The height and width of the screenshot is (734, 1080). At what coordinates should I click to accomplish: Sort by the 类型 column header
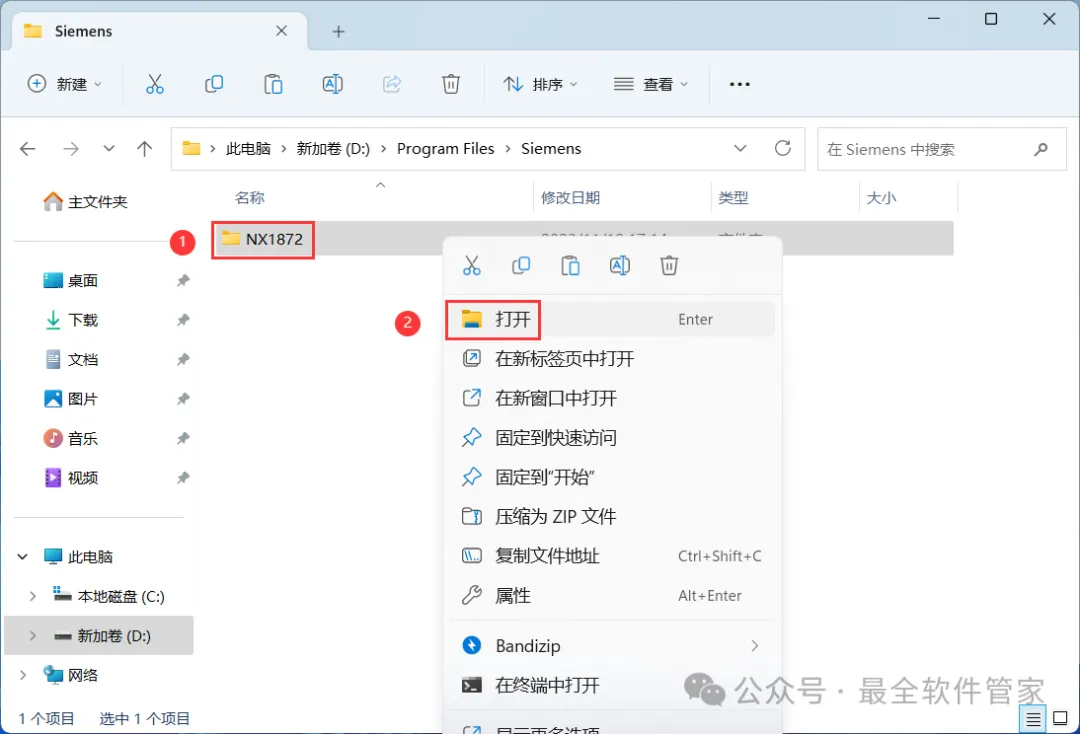pos(733,198)
